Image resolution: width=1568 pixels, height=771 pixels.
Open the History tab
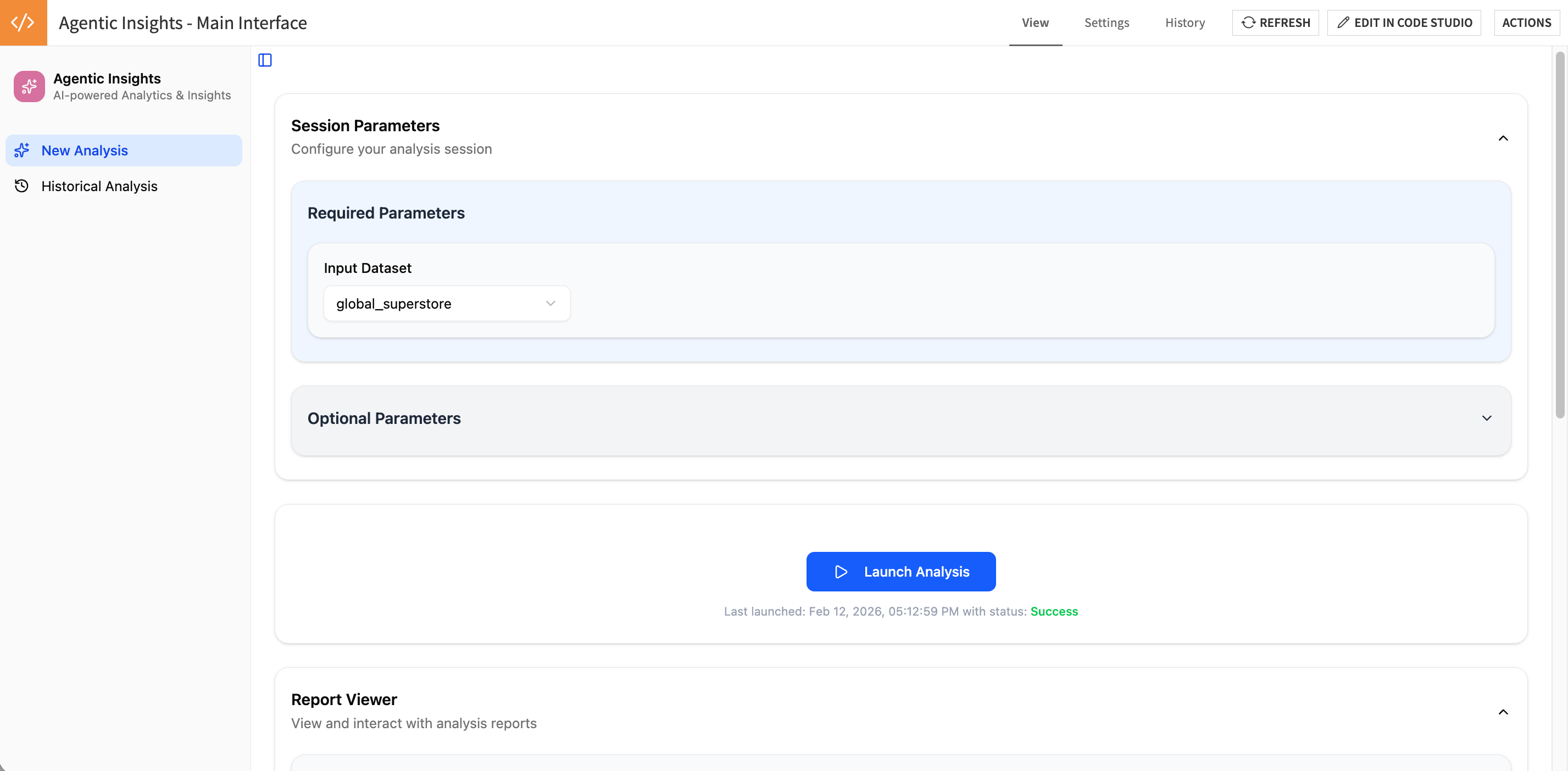click(1185, 23)
